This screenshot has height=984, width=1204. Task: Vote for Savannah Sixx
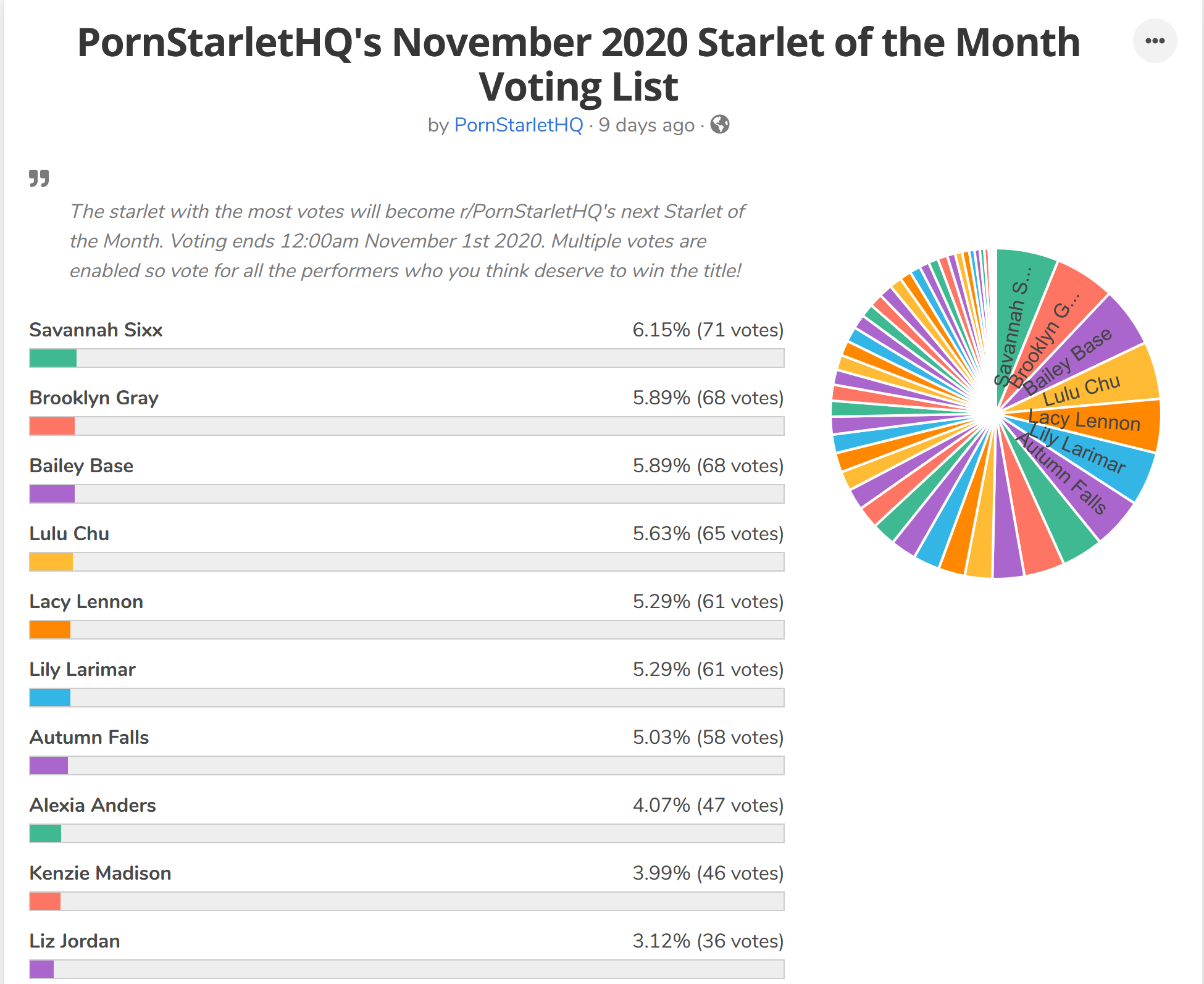(x=96, y=330)
